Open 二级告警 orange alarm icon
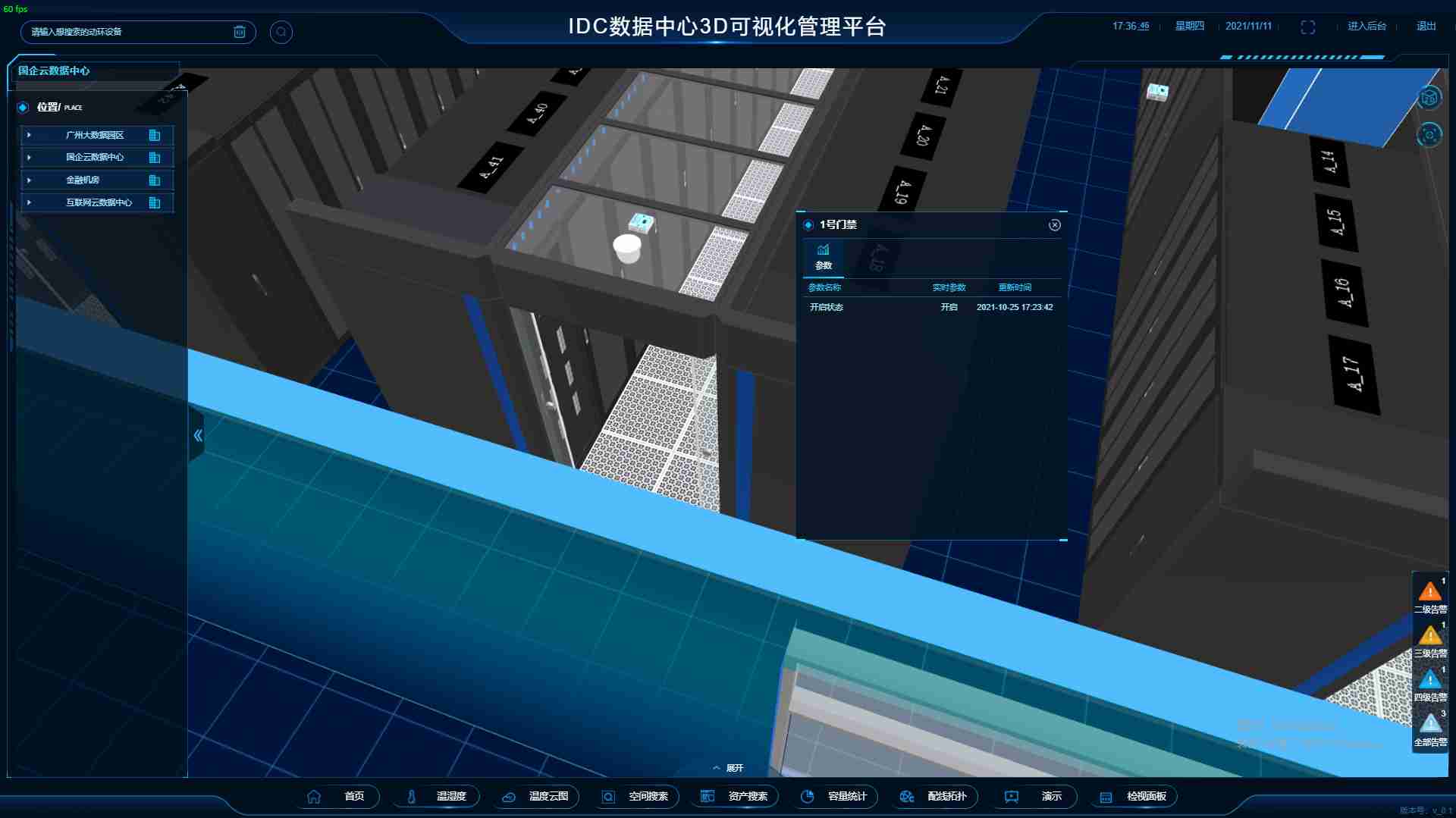Image resolution: width=1456 pixels, height=818 pixels. click(x=1430, y=591)
